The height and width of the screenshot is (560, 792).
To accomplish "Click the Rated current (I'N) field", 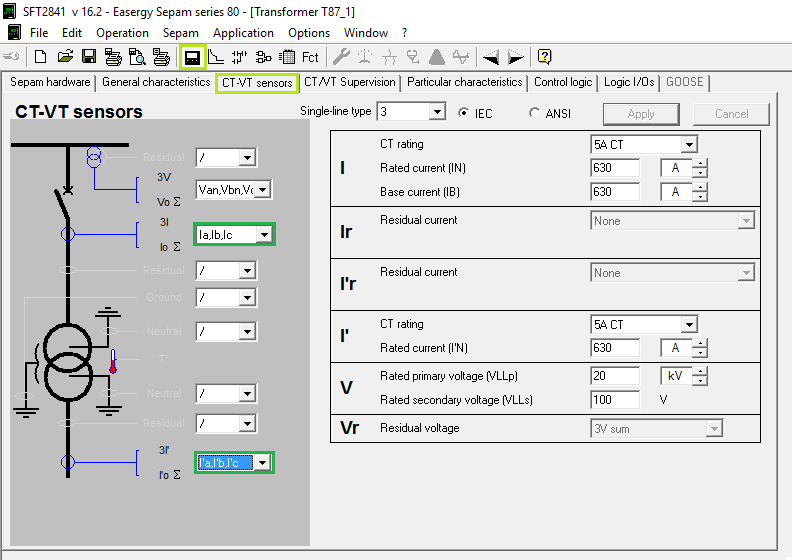I will (615, 348).
